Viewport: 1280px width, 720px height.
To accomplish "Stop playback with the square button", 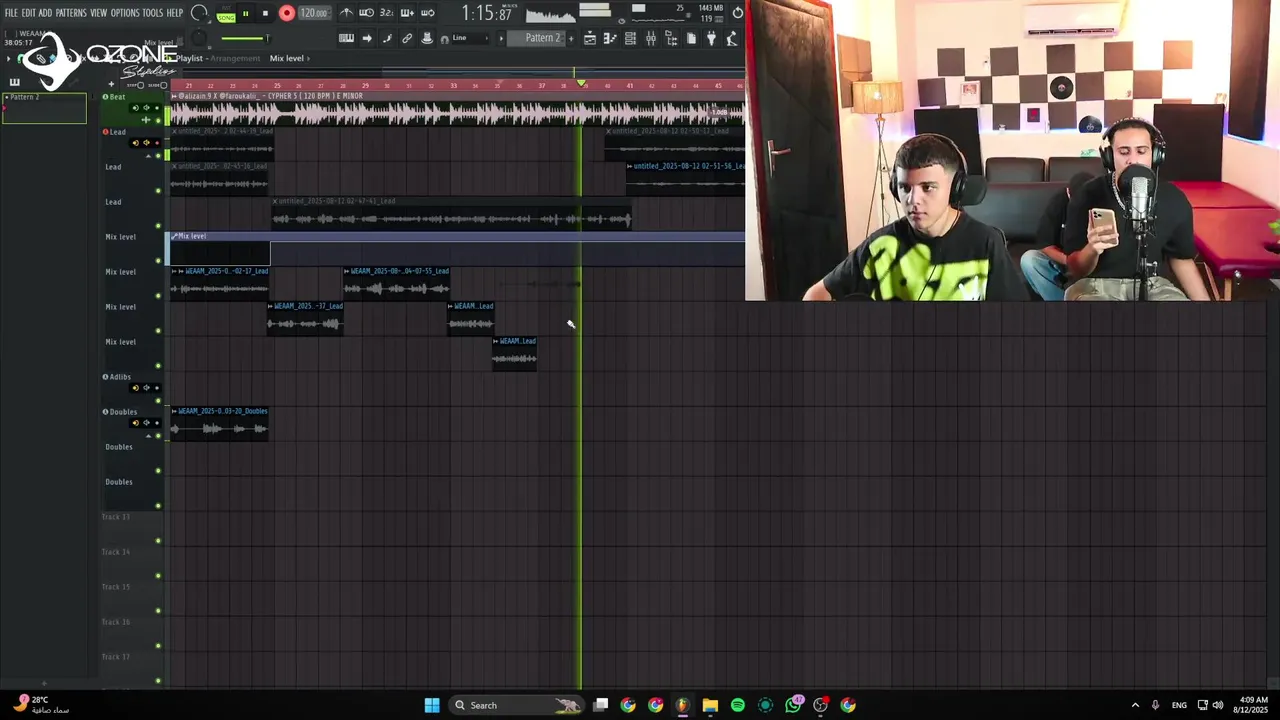I will [265, 14].
